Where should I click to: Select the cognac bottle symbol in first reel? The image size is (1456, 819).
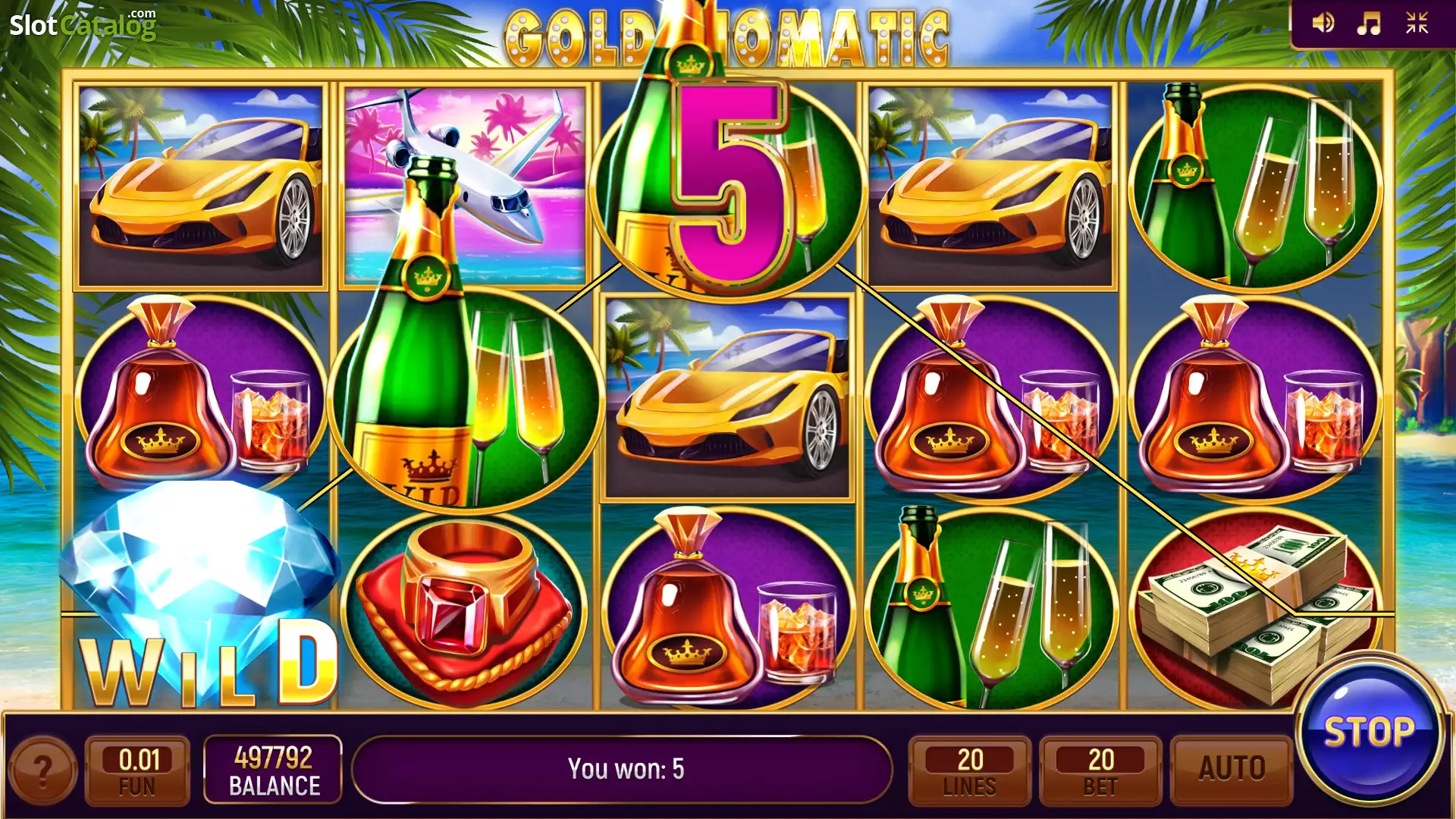[200, 394]
